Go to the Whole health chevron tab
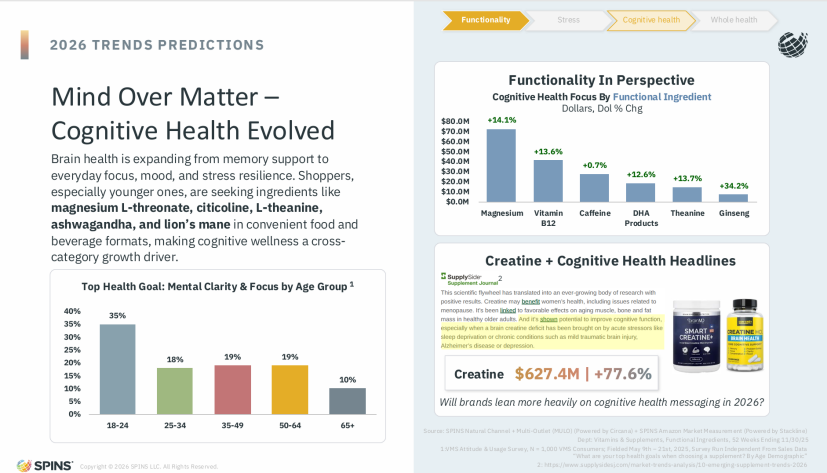Viewport: 827px width, 473px height. tap(733, 19)
